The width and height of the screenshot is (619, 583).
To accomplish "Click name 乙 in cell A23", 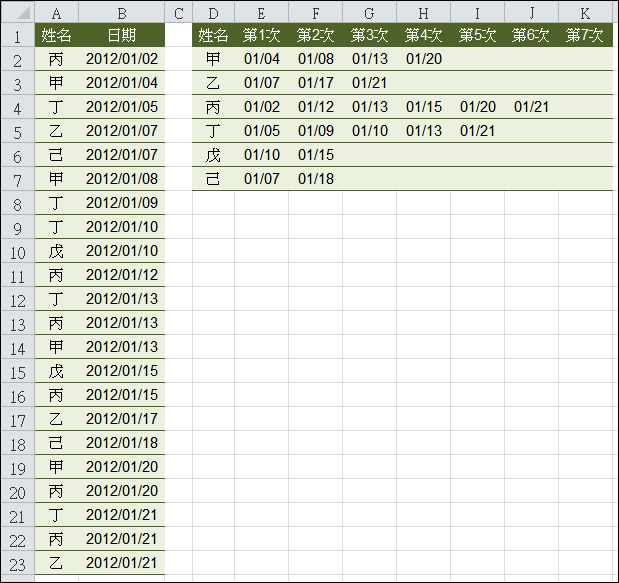I will point(56,563).
